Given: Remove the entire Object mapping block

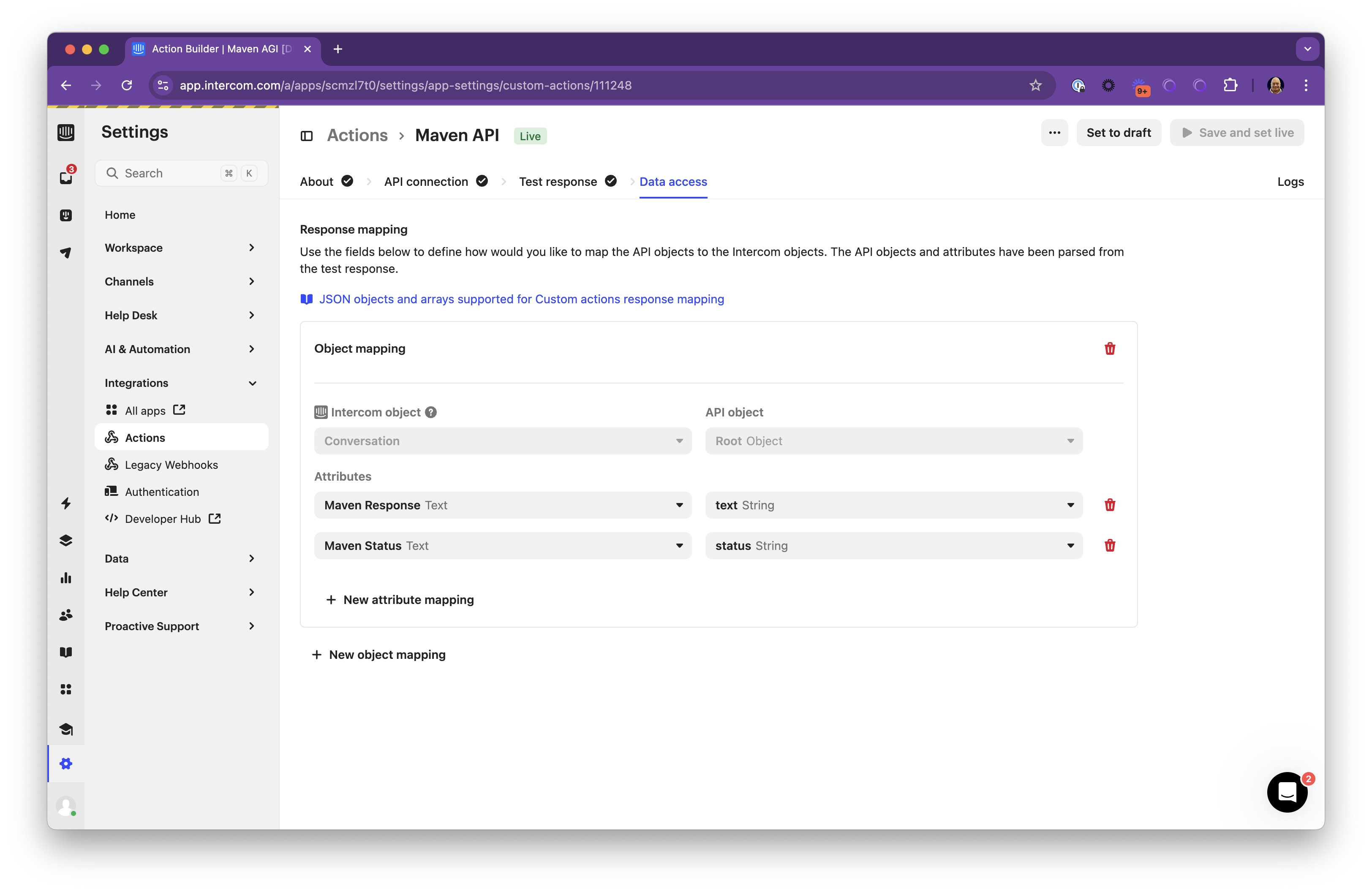Looking at the screenshot, I should (1109, 348).
